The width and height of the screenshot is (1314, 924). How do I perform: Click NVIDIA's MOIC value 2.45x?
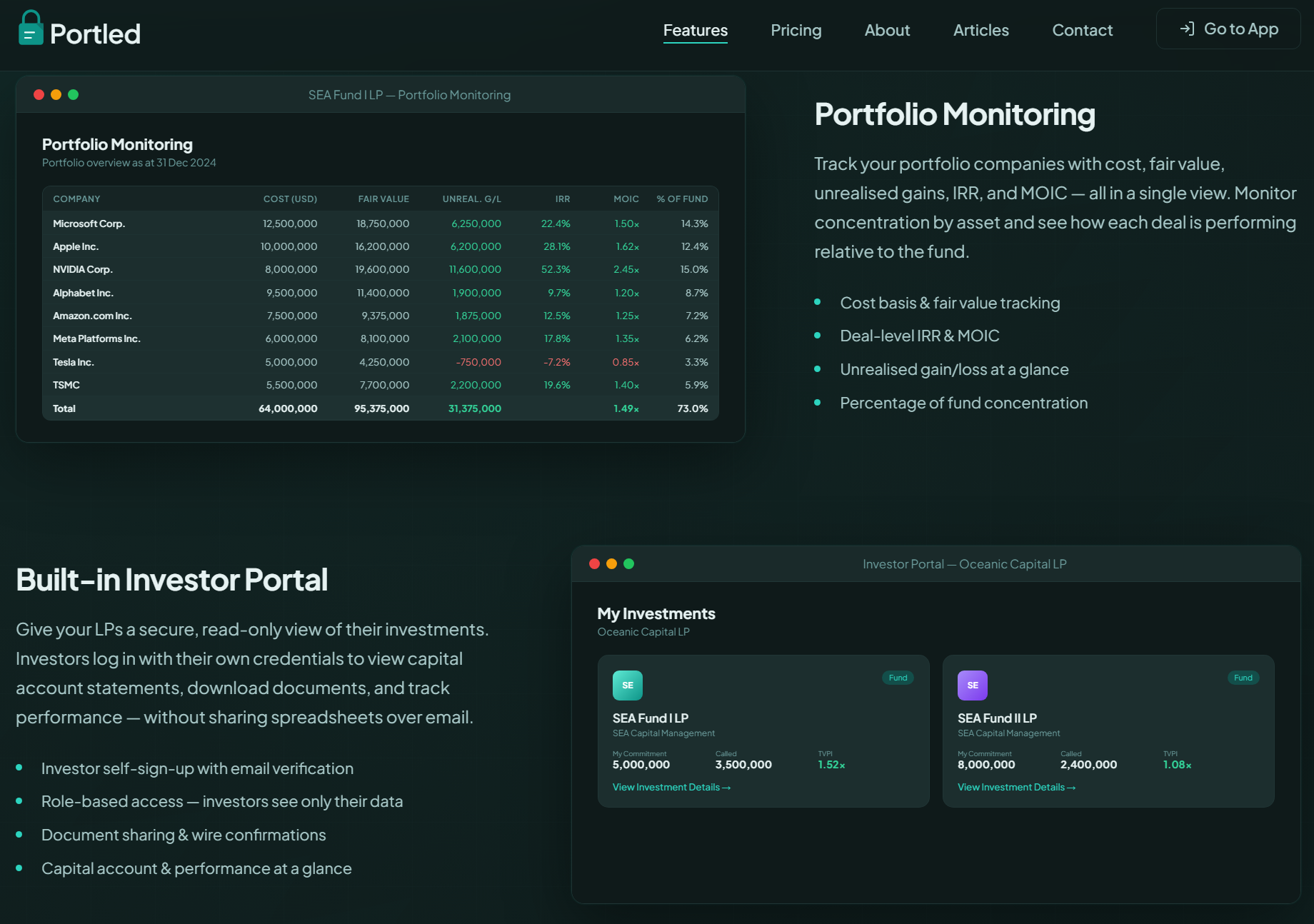626,269
